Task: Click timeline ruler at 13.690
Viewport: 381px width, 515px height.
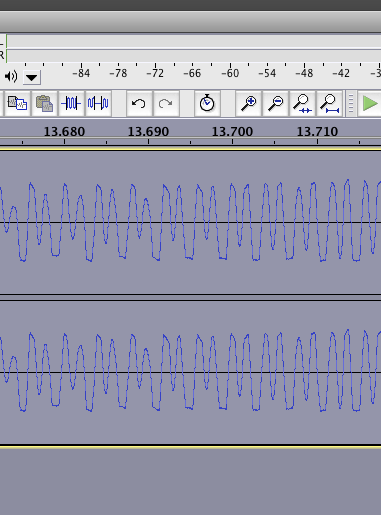Action: [148, 132]
